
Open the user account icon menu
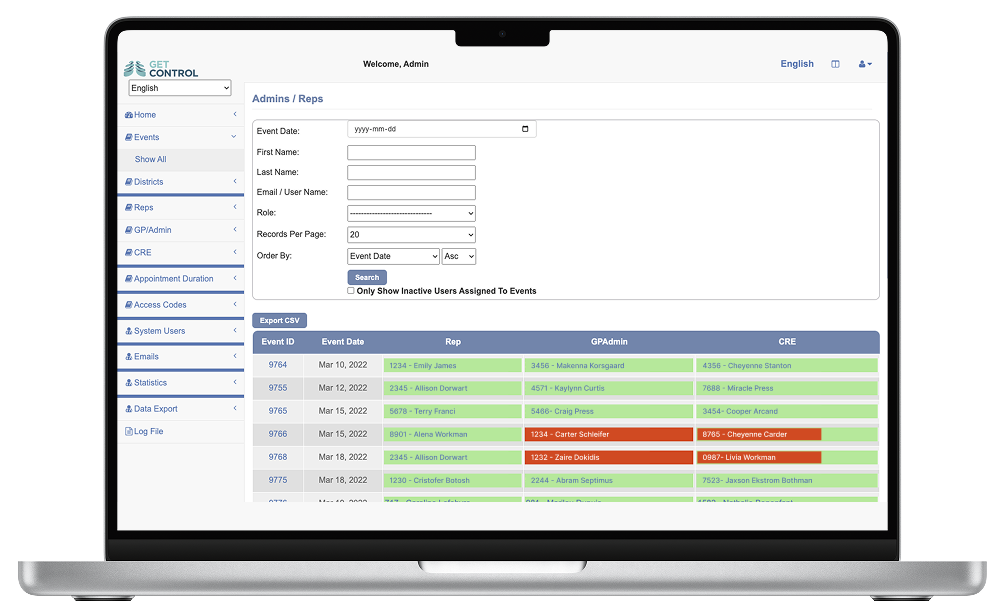(864, 64)
